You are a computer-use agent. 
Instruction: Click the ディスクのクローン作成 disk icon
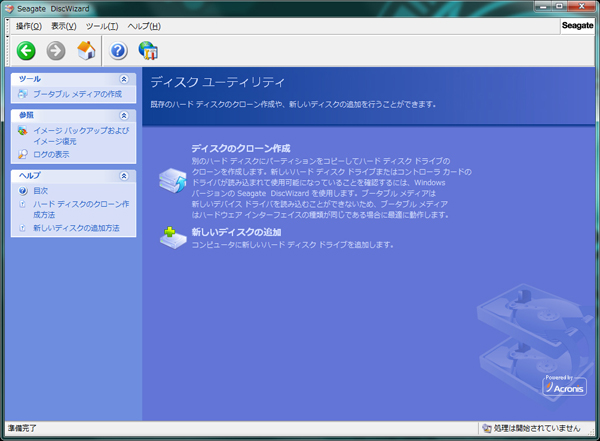173,181
